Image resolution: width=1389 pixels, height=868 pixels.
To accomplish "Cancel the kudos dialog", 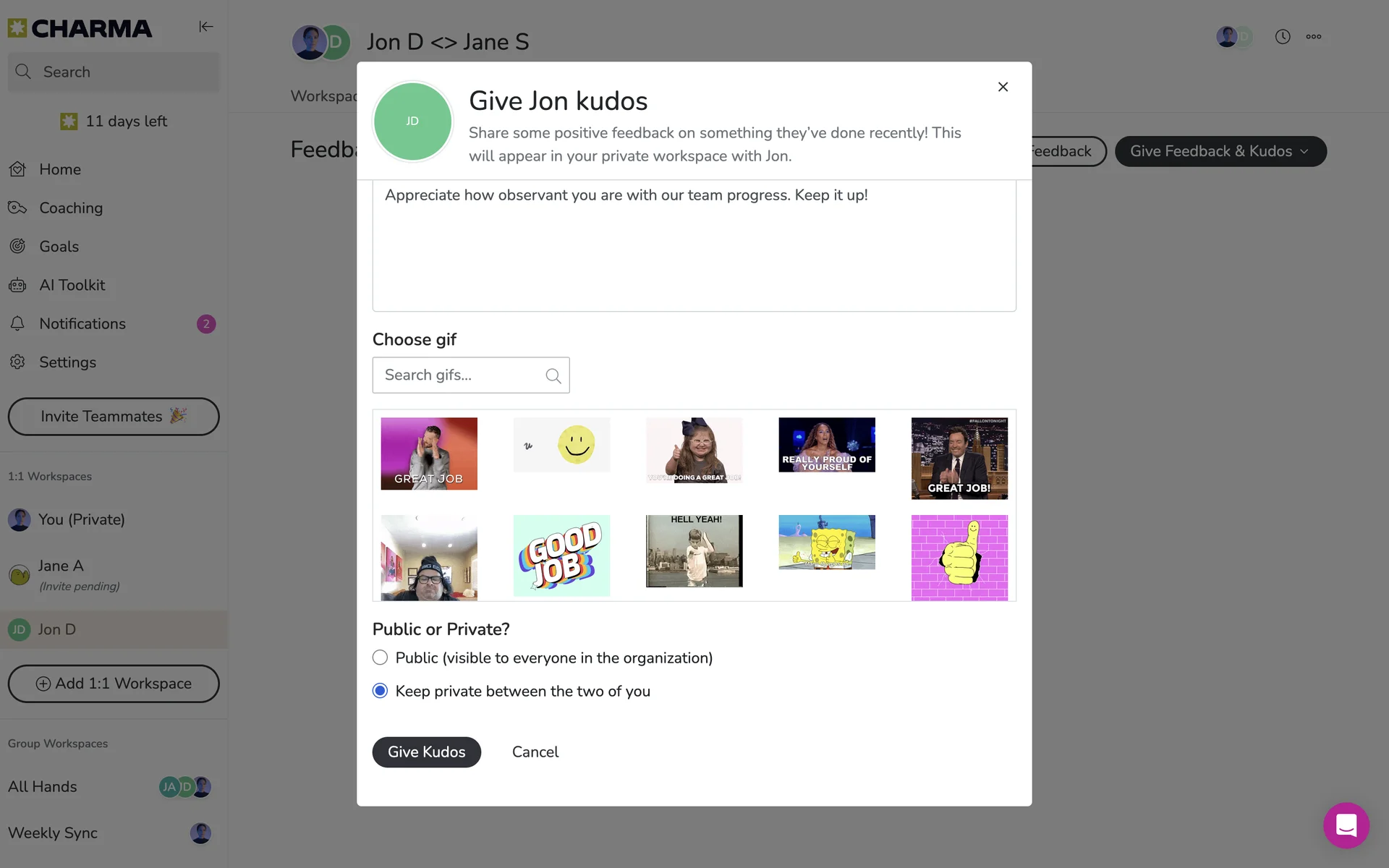I will (535, 752).
